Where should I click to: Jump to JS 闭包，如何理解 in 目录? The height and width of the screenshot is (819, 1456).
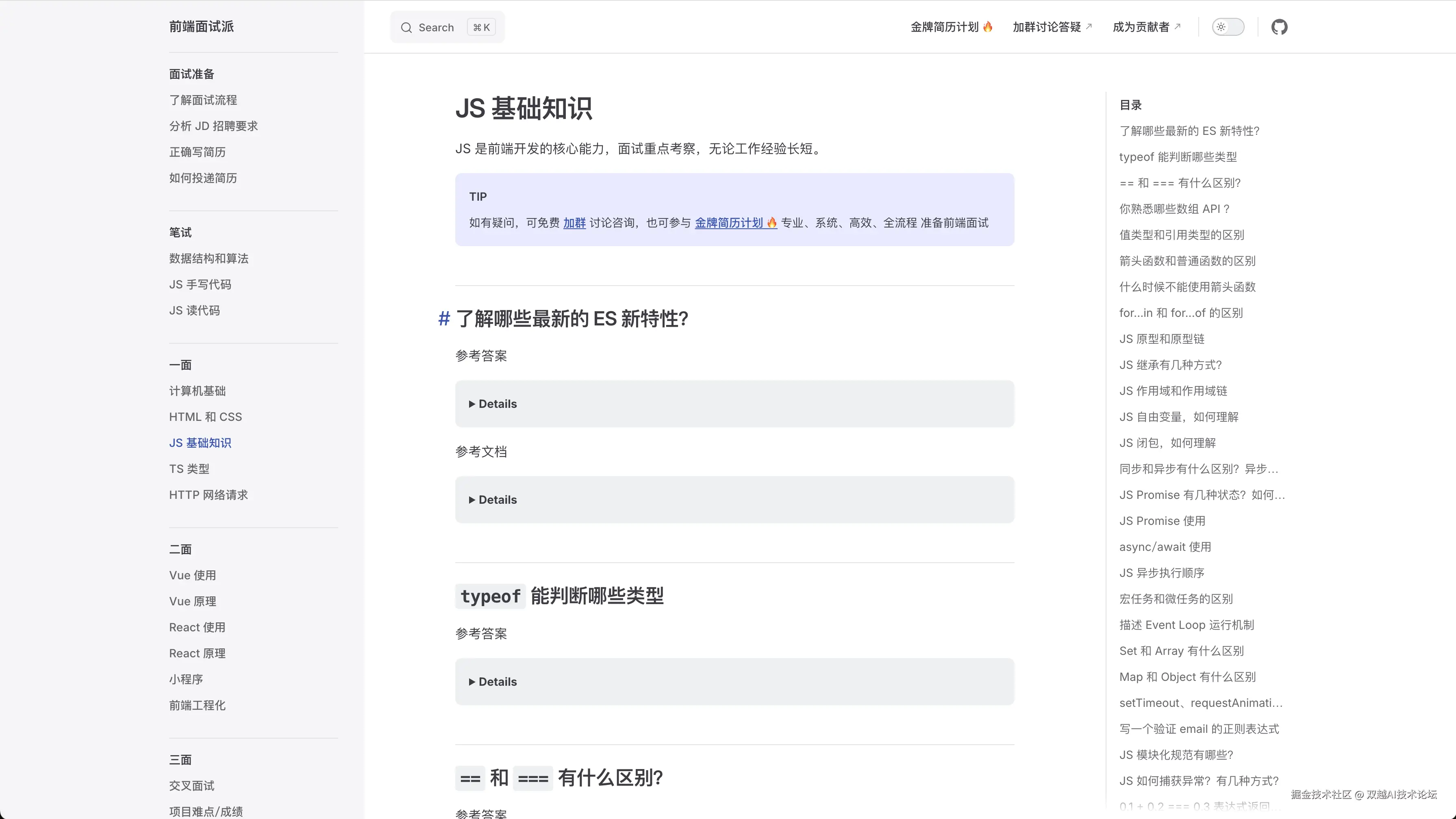(1167, 443)
